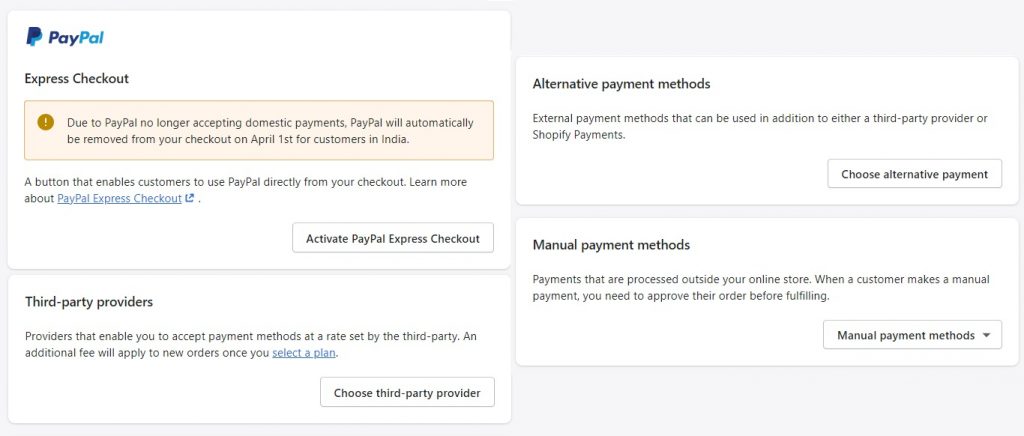Click the third-party providers description paragraph
This screenshot has height=436, width=1024.
(x=258, y=345)
